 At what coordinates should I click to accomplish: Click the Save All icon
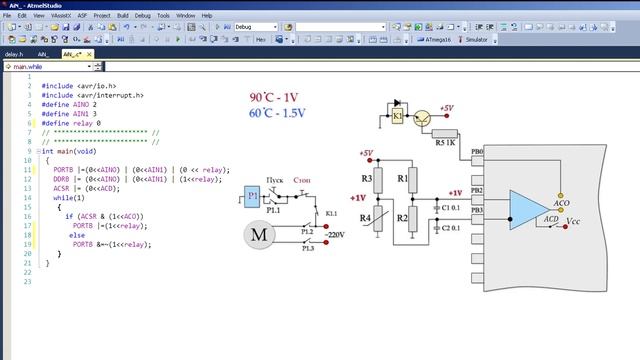(x=77, y=27)
